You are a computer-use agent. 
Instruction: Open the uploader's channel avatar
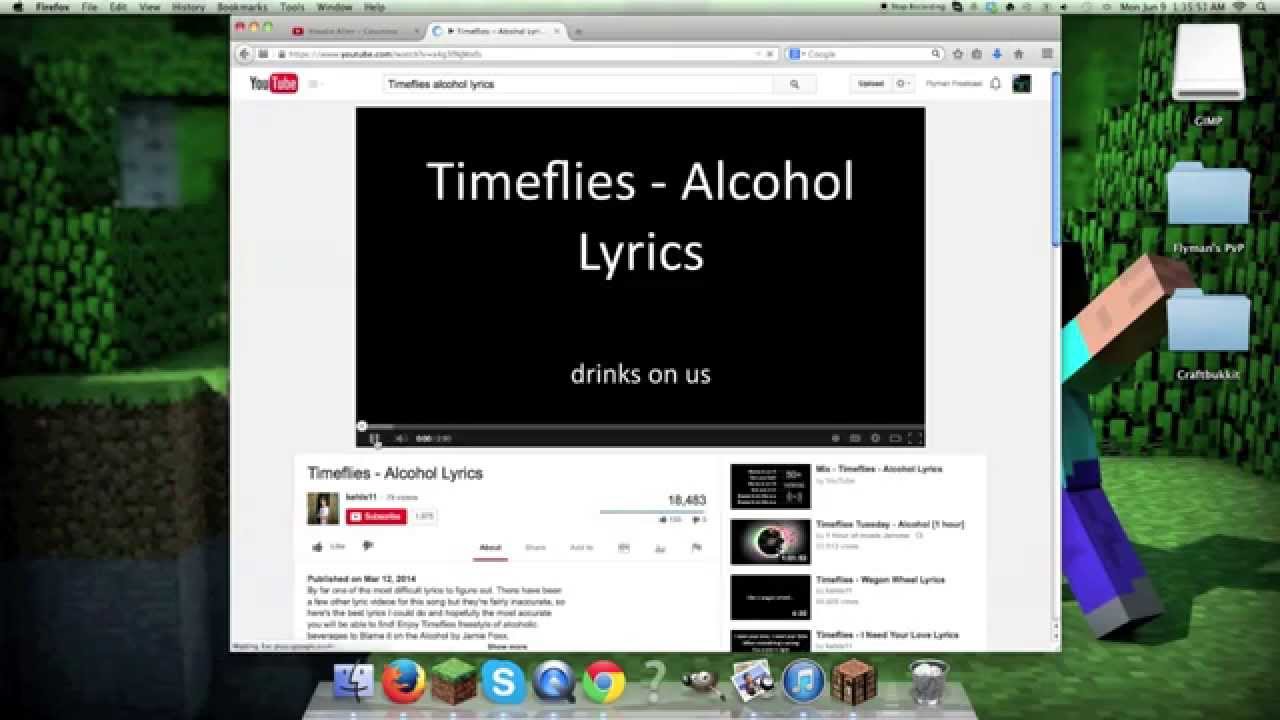click(x=323, y=508)
